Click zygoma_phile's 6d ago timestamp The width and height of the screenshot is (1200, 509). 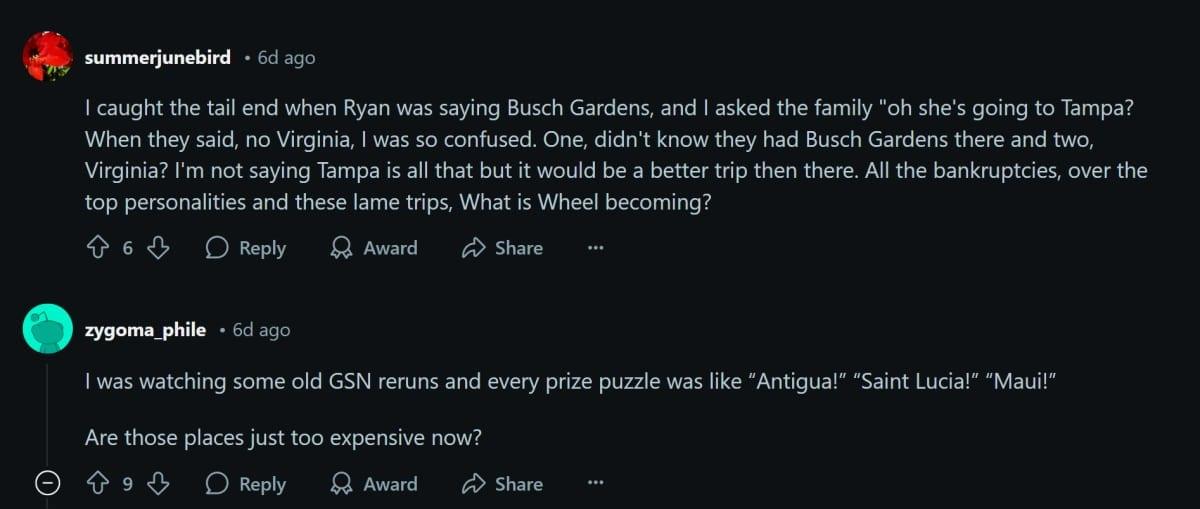coord(261,329)
